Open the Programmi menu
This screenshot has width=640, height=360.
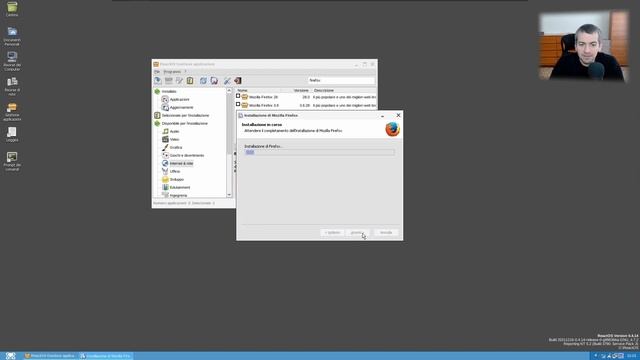pyautogui.click(x=172, y=72)
